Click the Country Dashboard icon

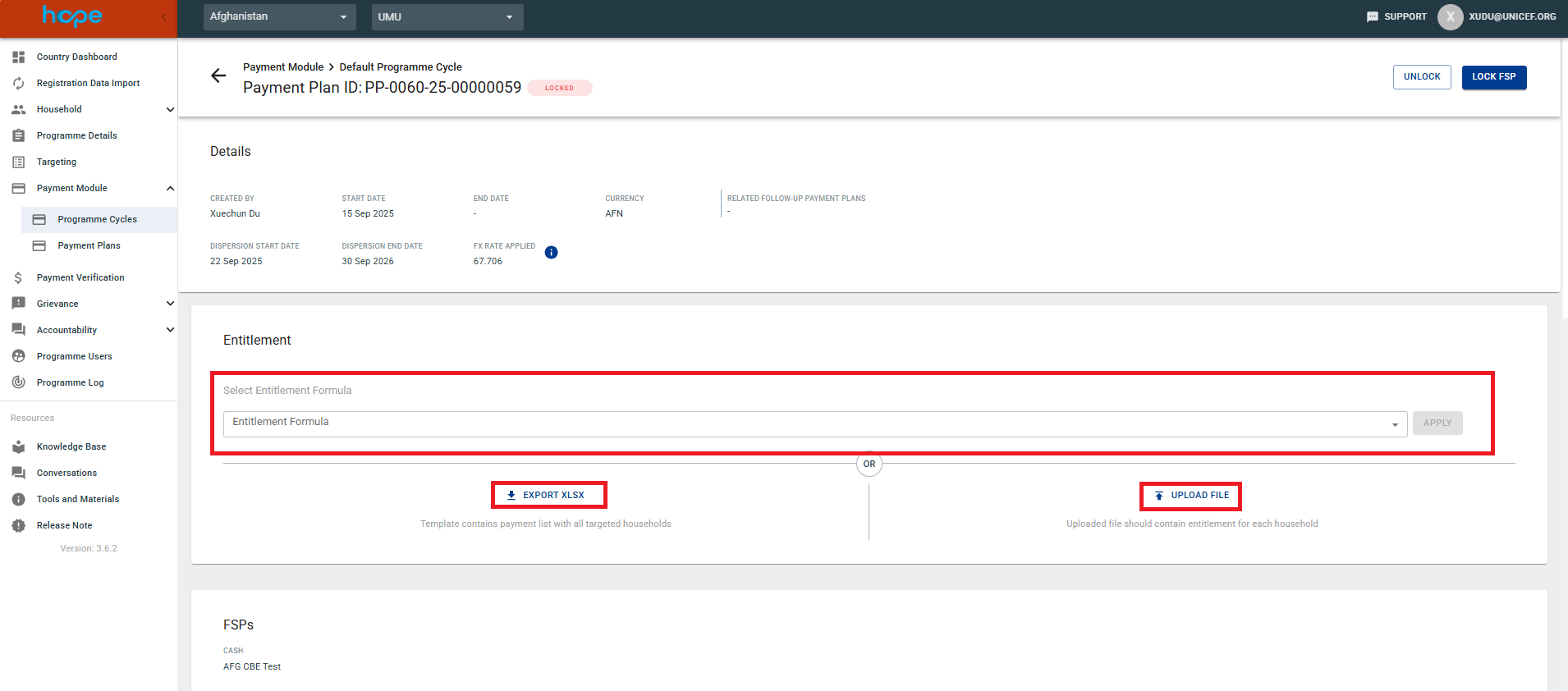tap(19, 57)
